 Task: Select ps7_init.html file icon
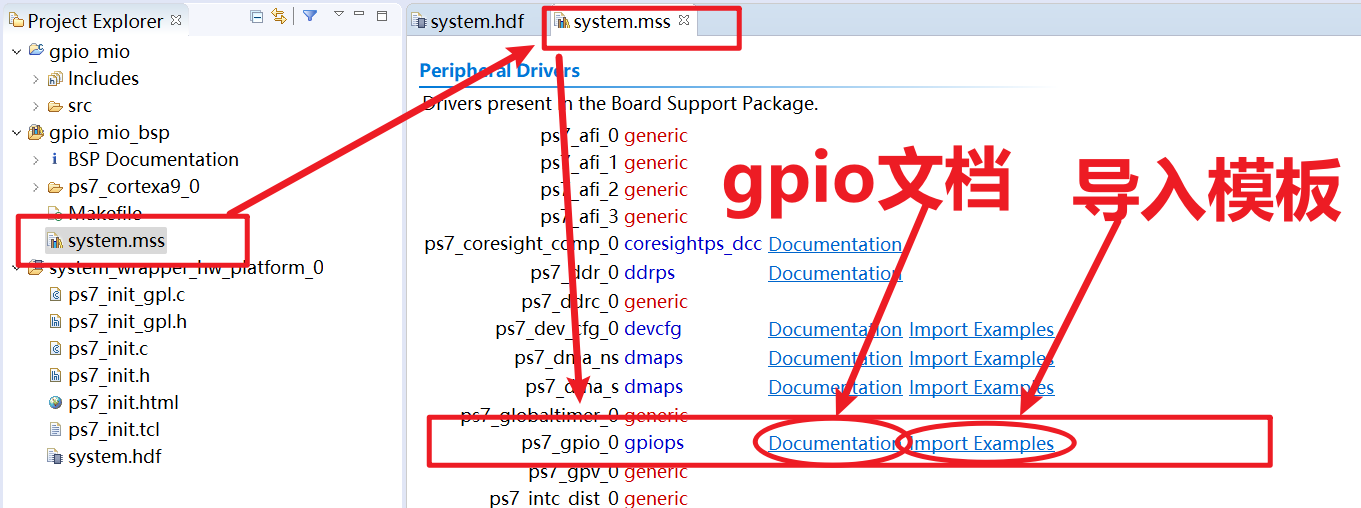pyautogui.click(x=55, y=403)
